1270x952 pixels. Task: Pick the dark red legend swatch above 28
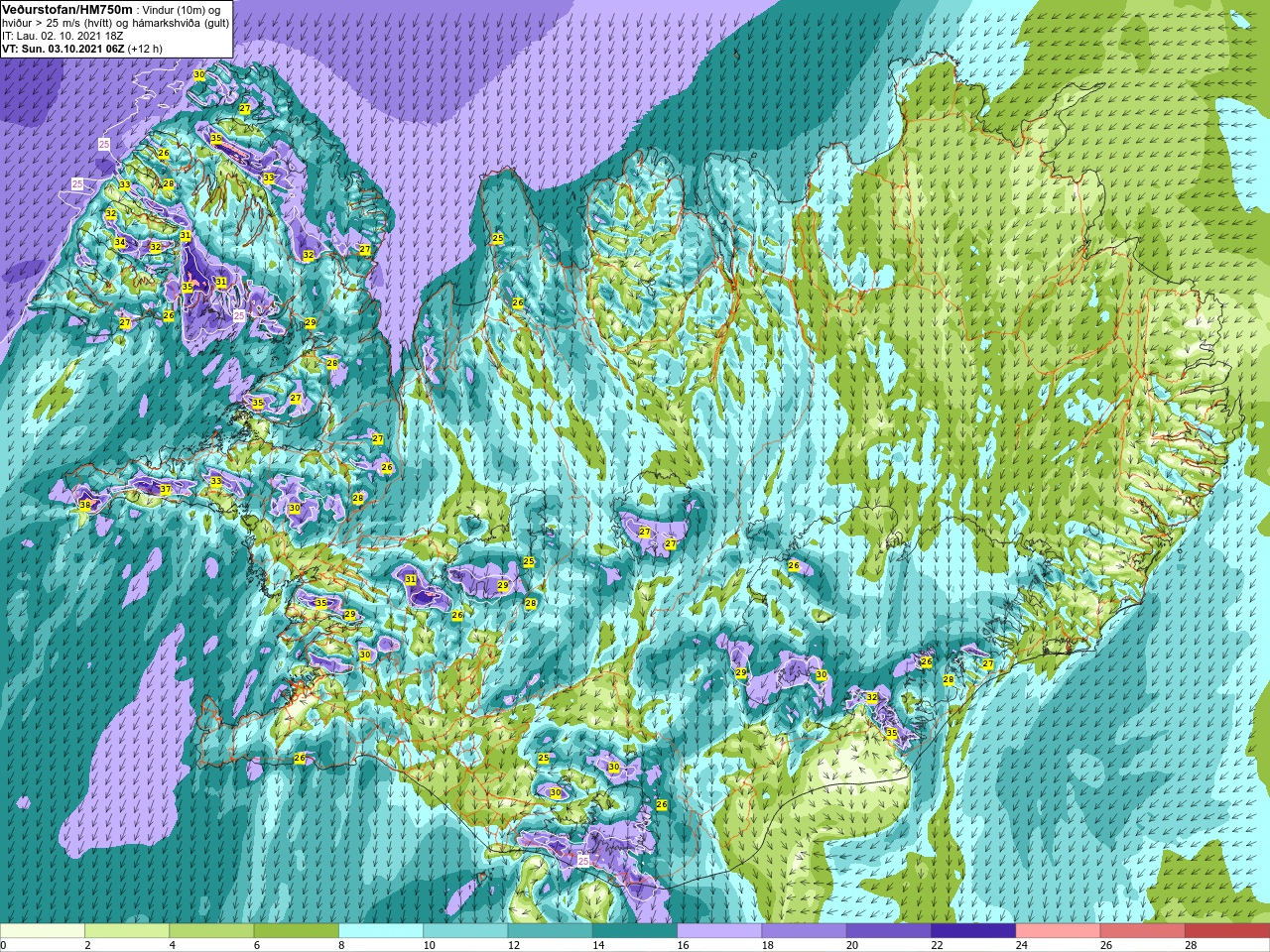[1227, 931]
